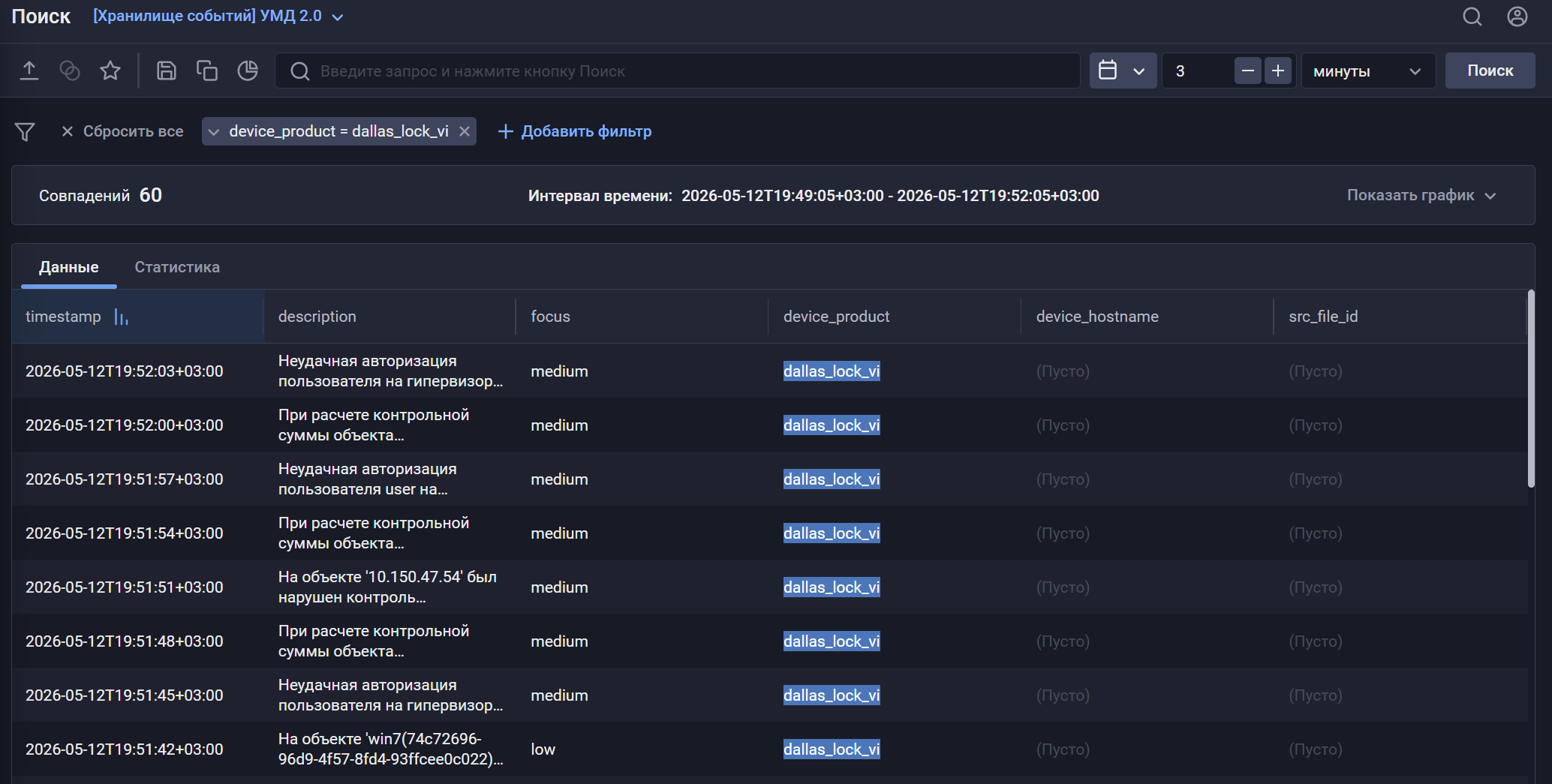1552x784 pixels.
Task: Click the Совпадений 60 match counter
Action: pos(101,195)
